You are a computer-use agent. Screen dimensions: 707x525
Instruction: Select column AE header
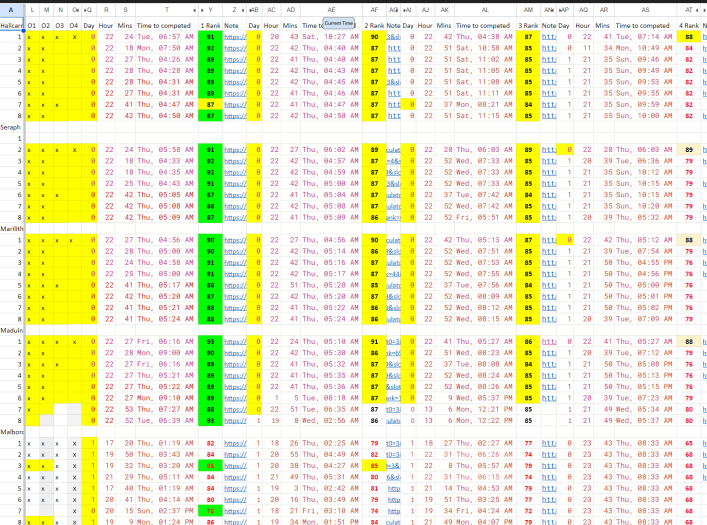coord(331,10)
